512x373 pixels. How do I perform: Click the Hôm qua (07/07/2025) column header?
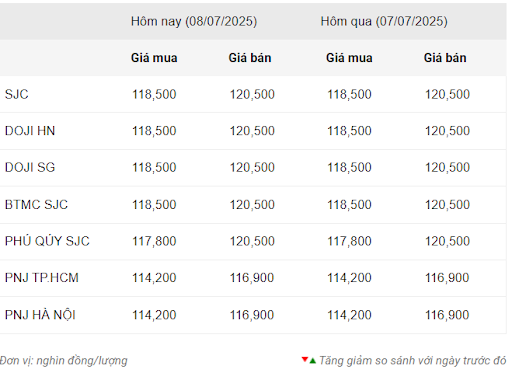point(384,21)
